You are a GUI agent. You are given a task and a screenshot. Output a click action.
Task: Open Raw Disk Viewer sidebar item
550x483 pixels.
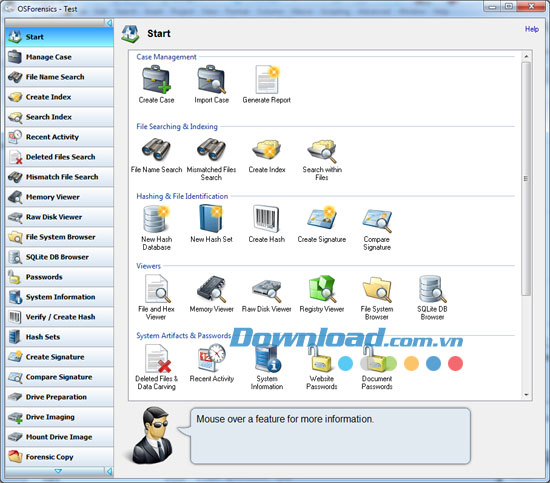59,217
